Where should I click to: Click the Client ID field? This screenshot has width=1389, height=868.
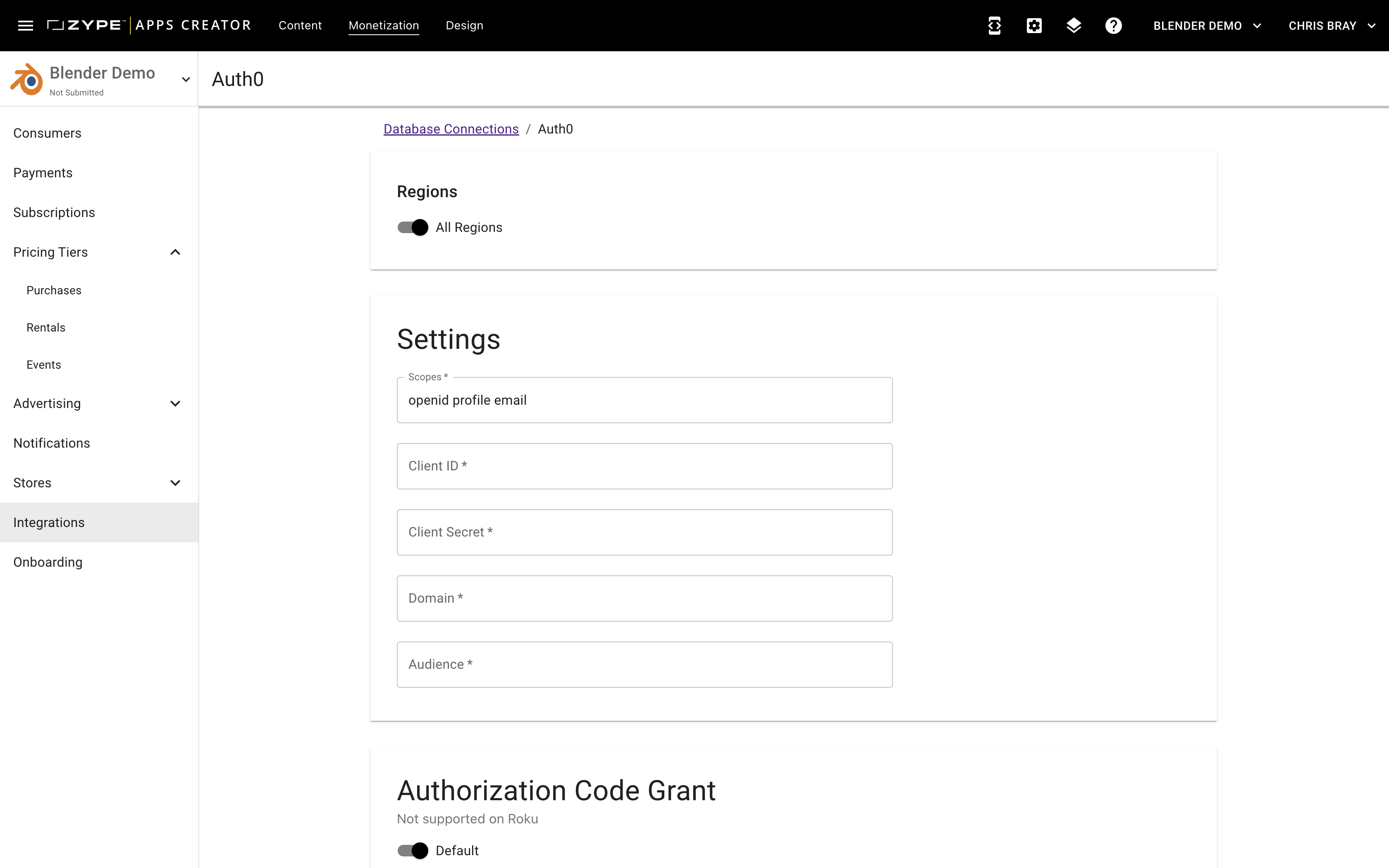click(644, 466)
